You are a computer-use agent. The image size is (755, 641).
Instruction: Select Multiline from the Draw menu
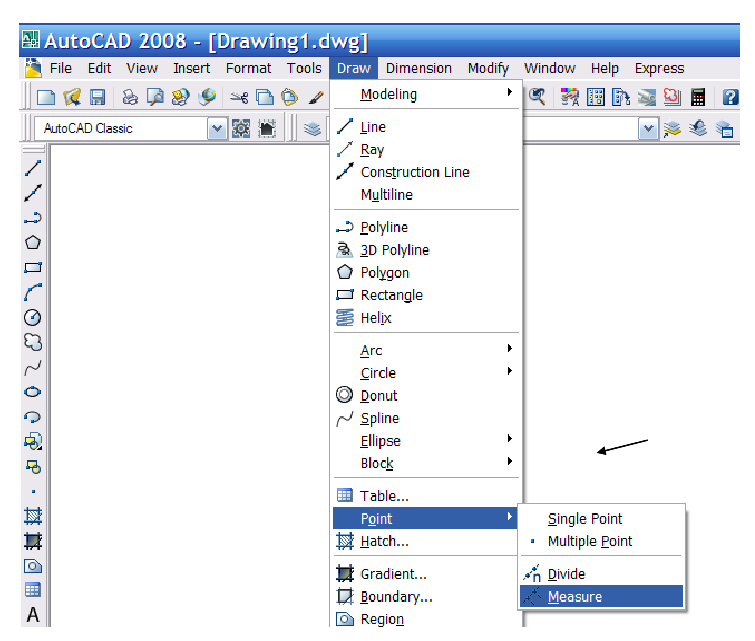point(426,195)
